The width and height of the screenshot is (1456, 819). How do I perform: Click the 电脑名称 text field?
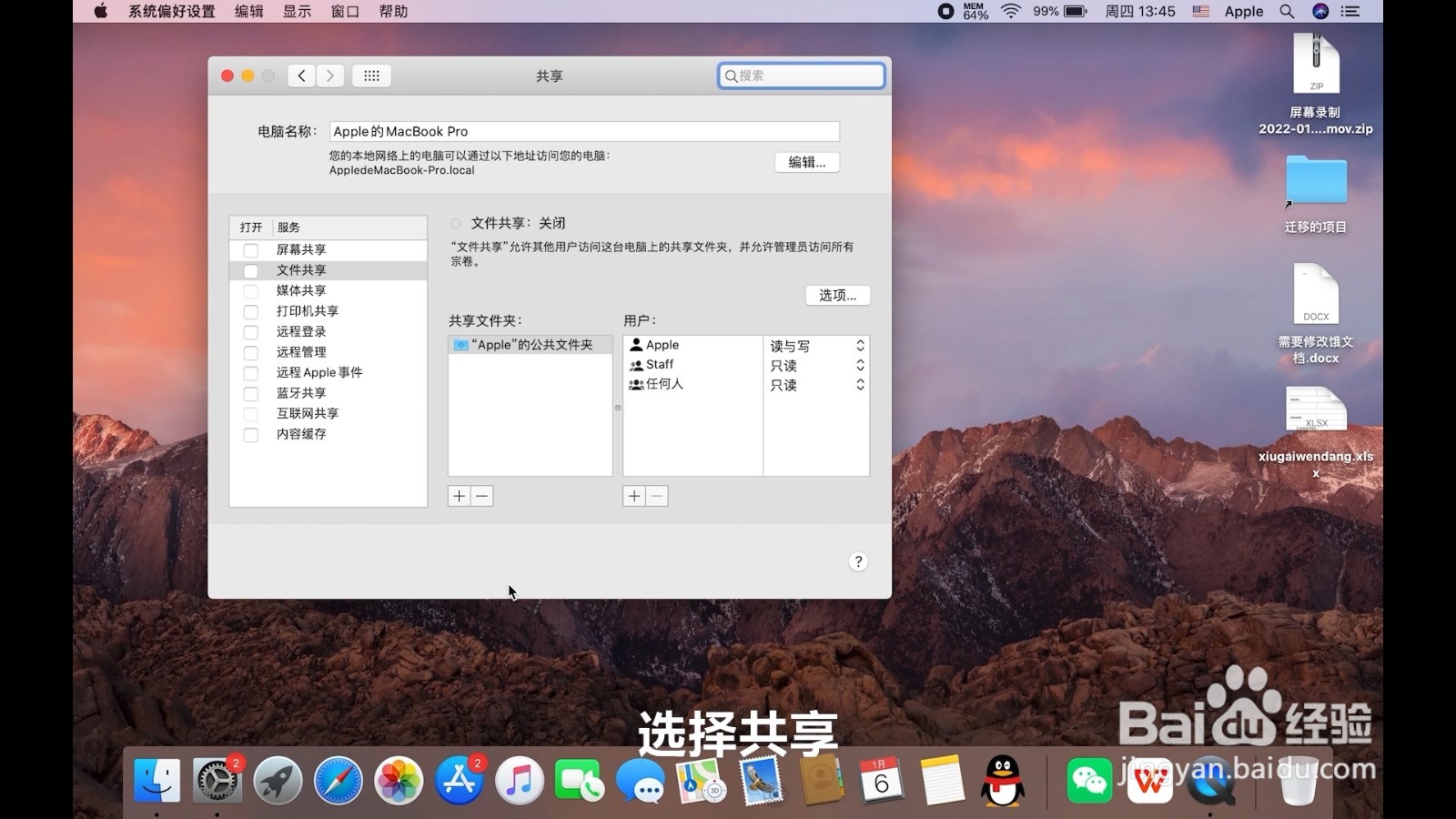(x=584, y=131)
